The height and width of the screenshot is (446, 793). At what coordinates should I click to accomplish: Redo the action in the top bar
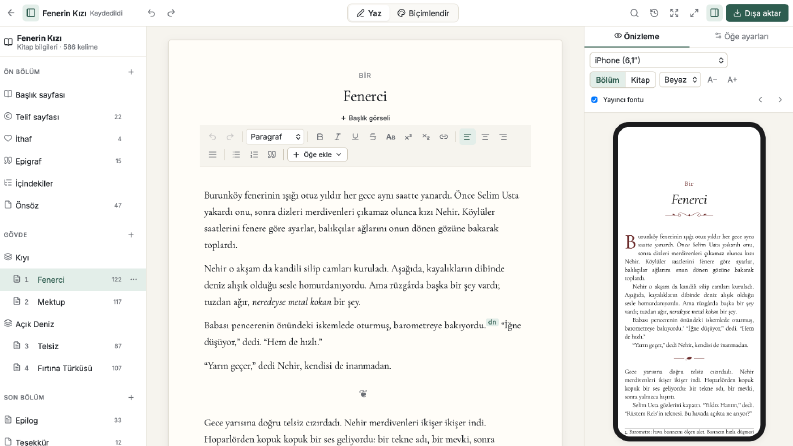tap(171, 13)
